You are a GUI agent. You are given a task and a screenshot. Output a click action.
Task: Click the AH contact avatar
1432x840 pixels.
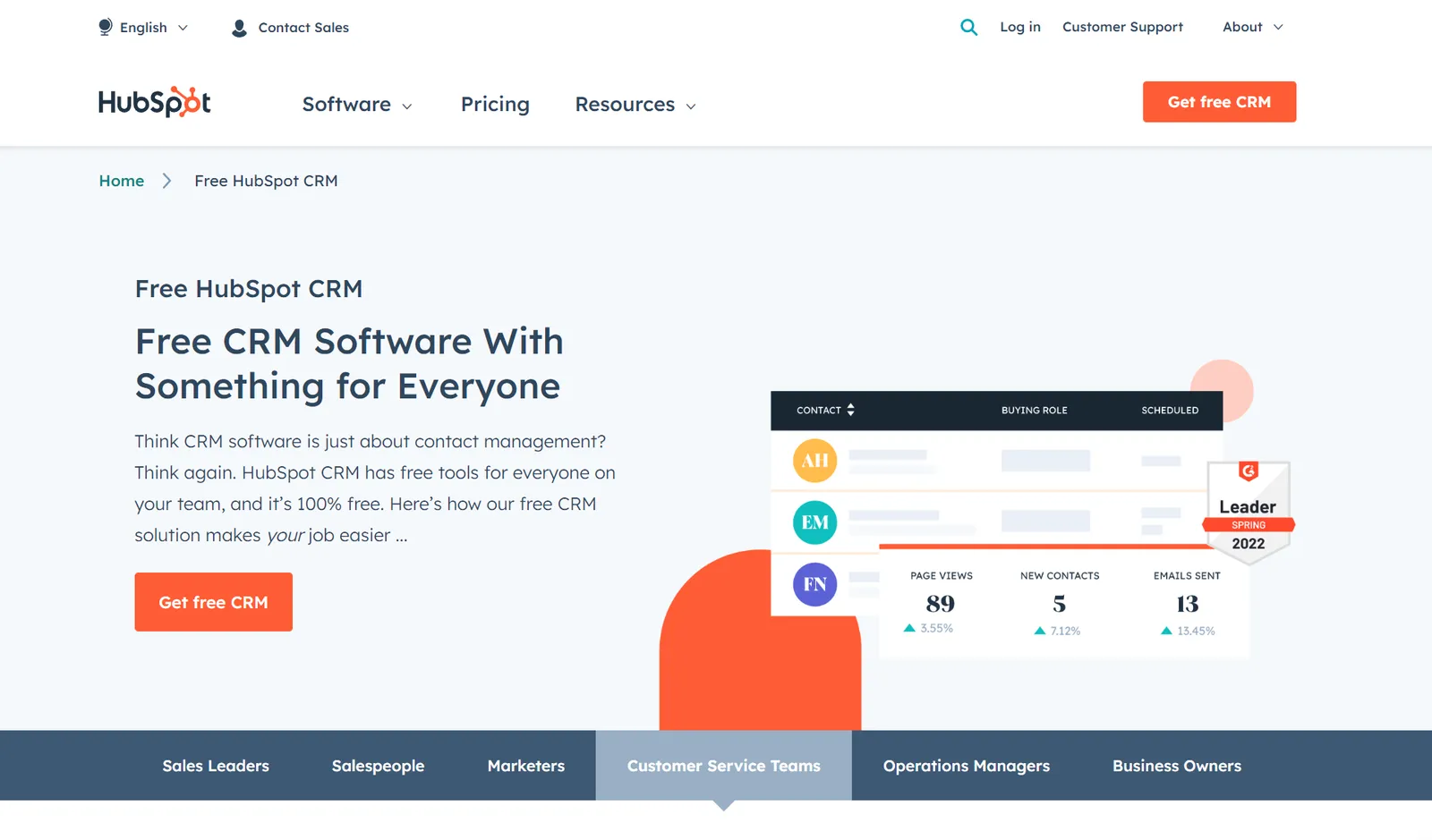(814, 461)
